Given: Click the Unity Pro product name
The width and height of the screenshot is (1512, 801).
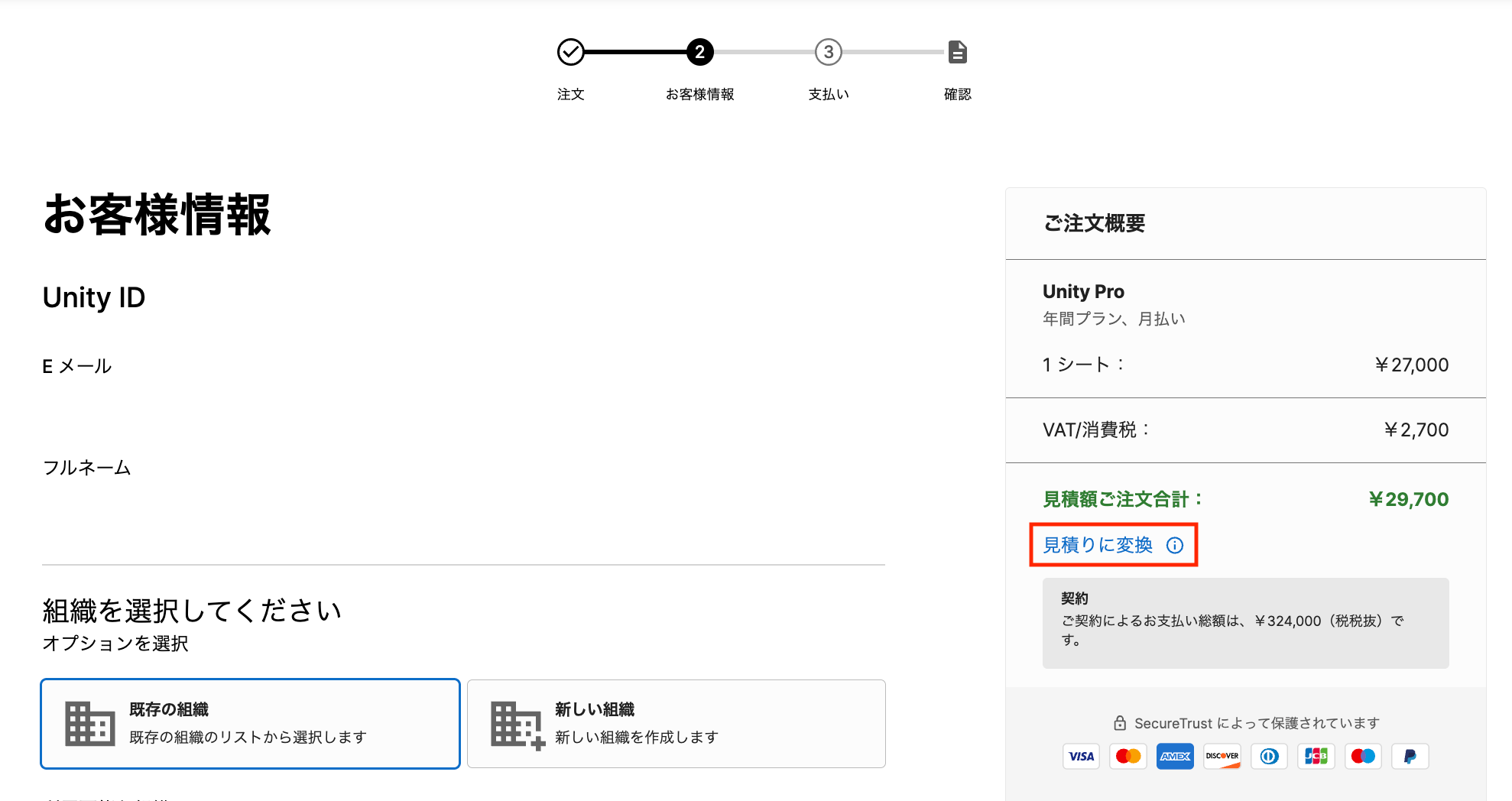Looking at the screenshot, I should (x=1083, y=291).
